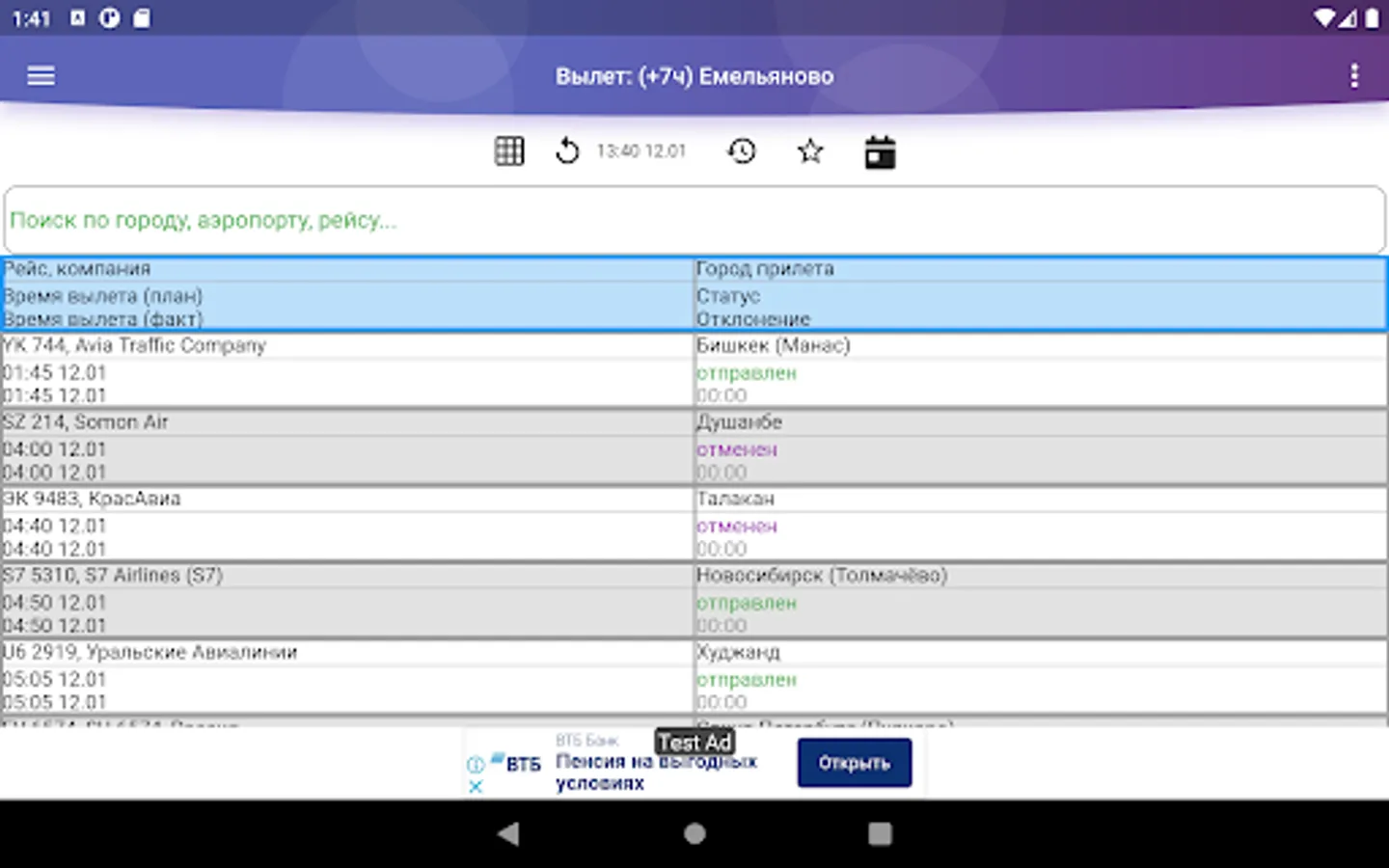Click destination Талакан
Viewport: 1389px width, 868px height.
(x=736, y=499)
